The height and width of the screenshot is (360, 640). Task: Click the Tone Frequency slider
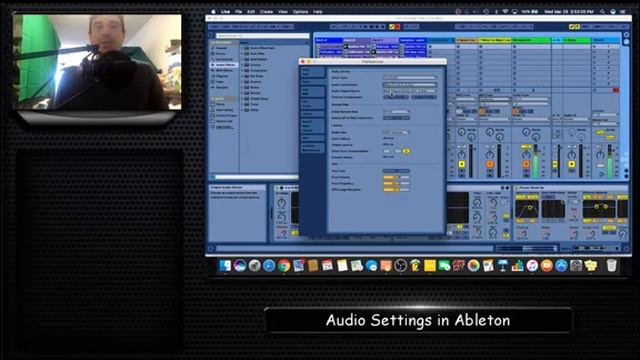pos(396,183)
